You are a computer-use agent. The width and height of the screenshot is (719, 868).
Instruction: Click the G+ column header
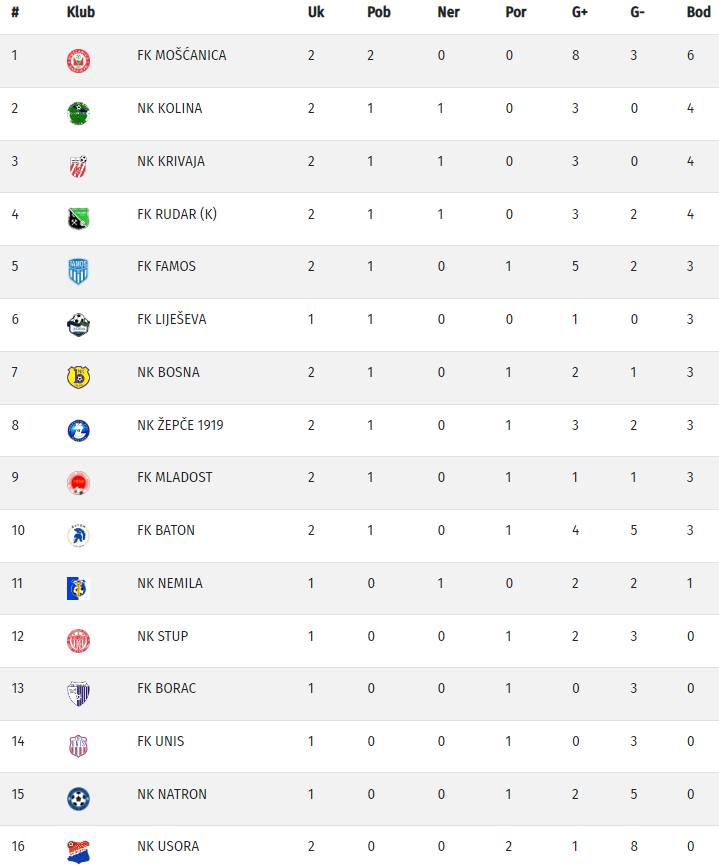pyautogui.click(x=580, y=13)
